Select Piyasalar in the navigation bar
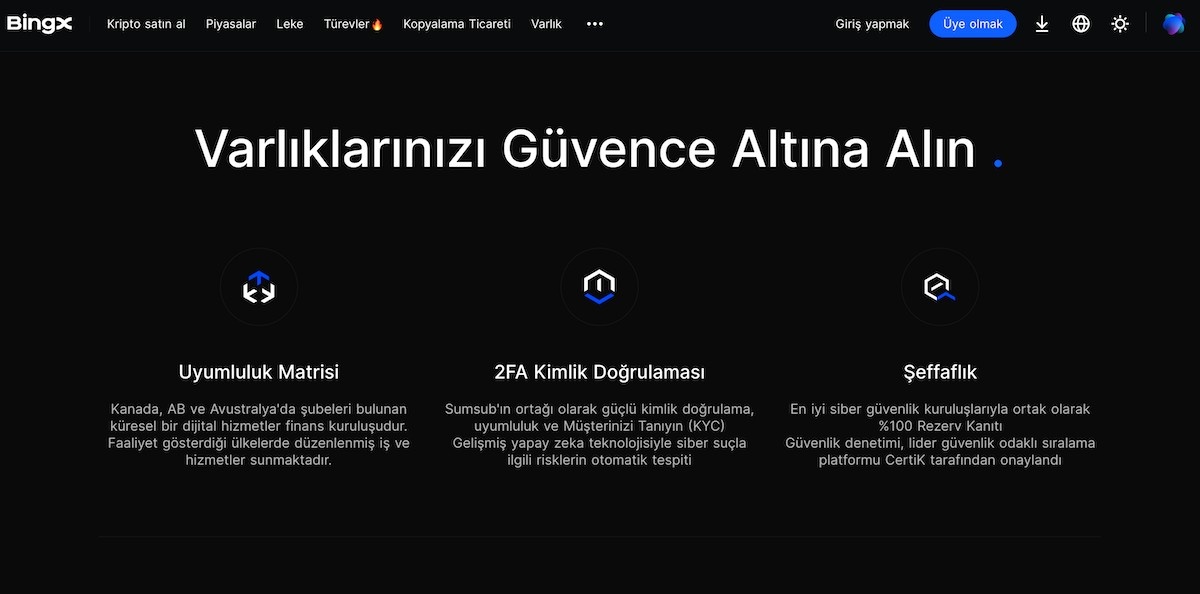Viewport: 1200px width, 594px height. tap(231, 23)
